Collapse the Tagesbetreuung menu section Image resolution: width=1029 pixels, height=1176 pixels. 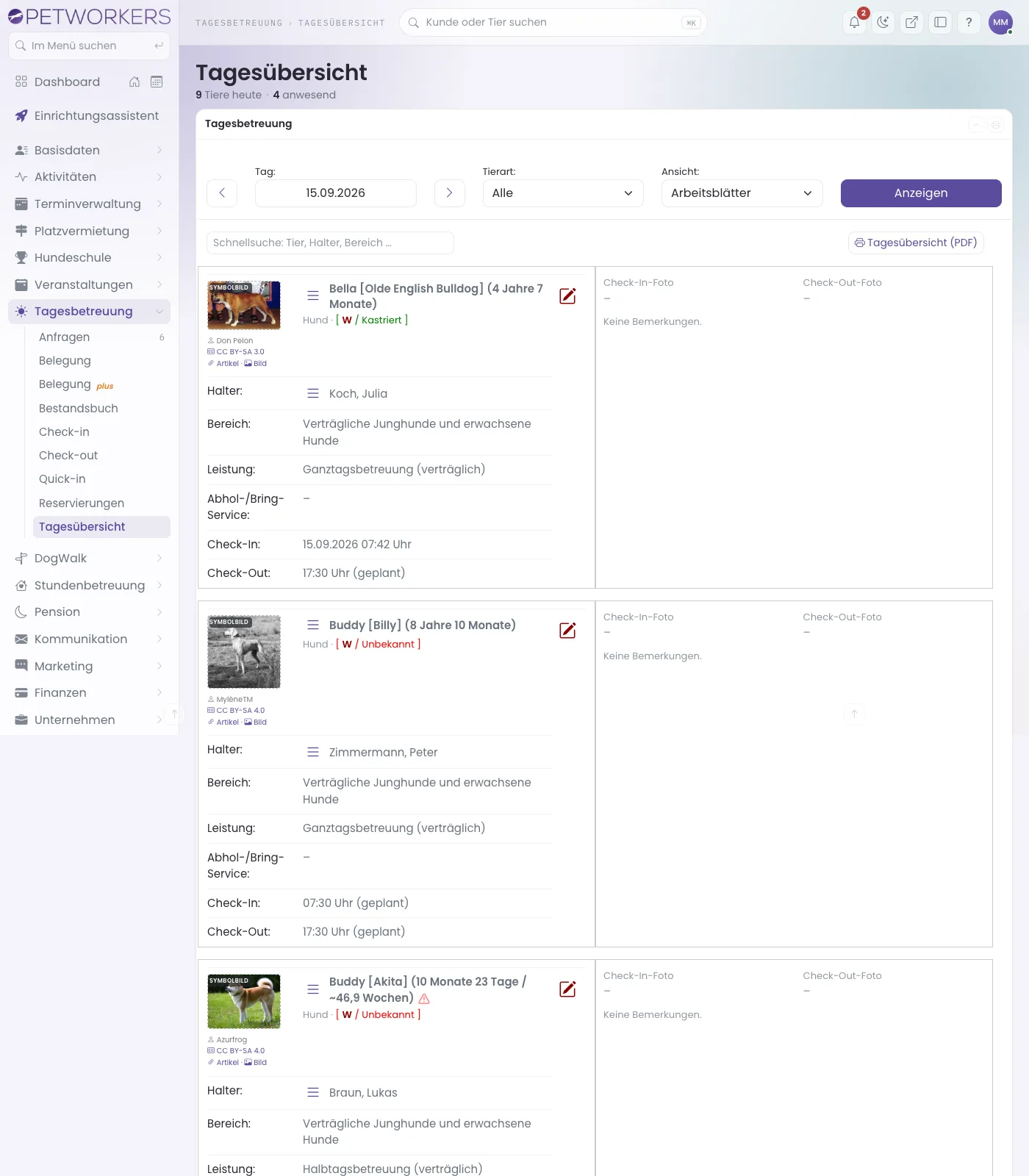(x=89, y=311)
